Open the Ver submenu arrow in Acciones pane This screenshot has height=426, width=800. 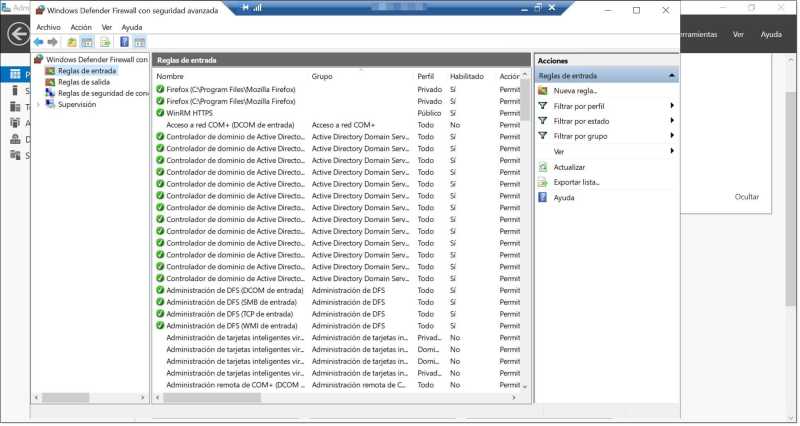(x=672, y=151)
